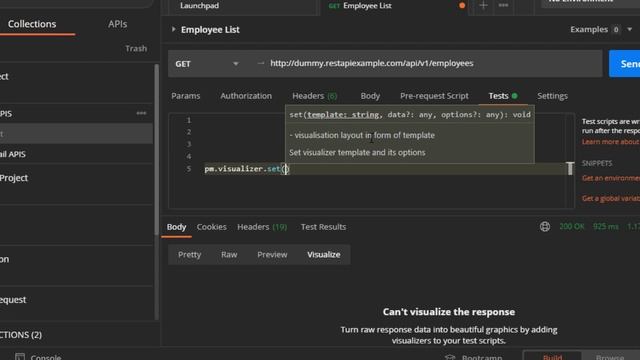640x360 pixels.
Task: Select the PIS collection row
Action: 76,113
